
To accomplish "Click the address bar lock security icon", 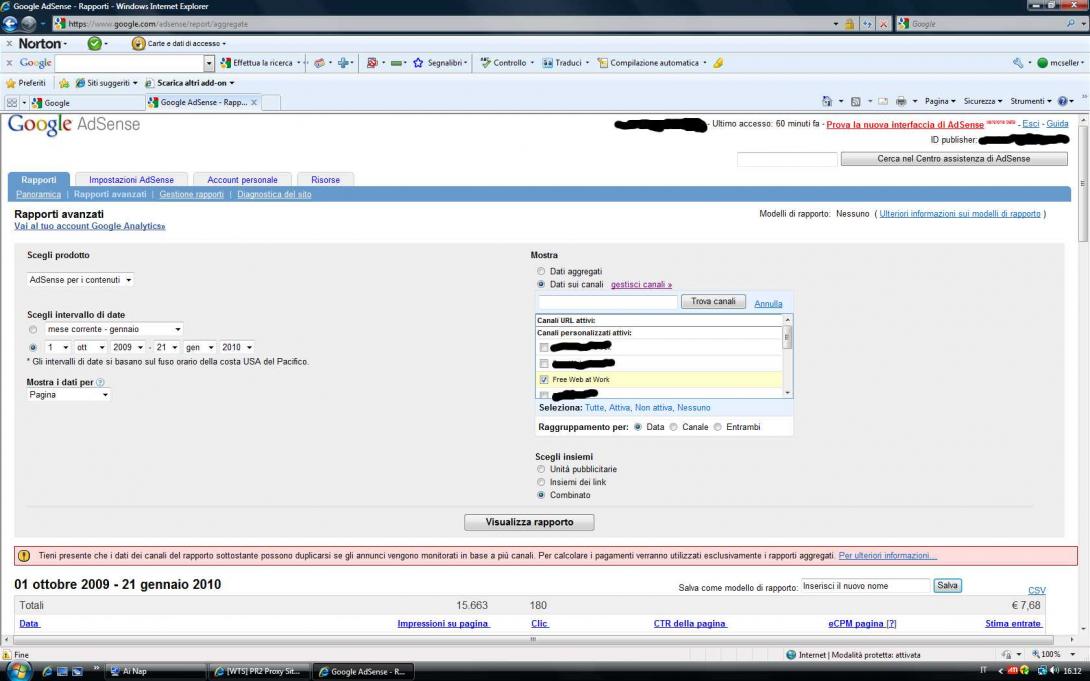I will click(x=849, y=24).
